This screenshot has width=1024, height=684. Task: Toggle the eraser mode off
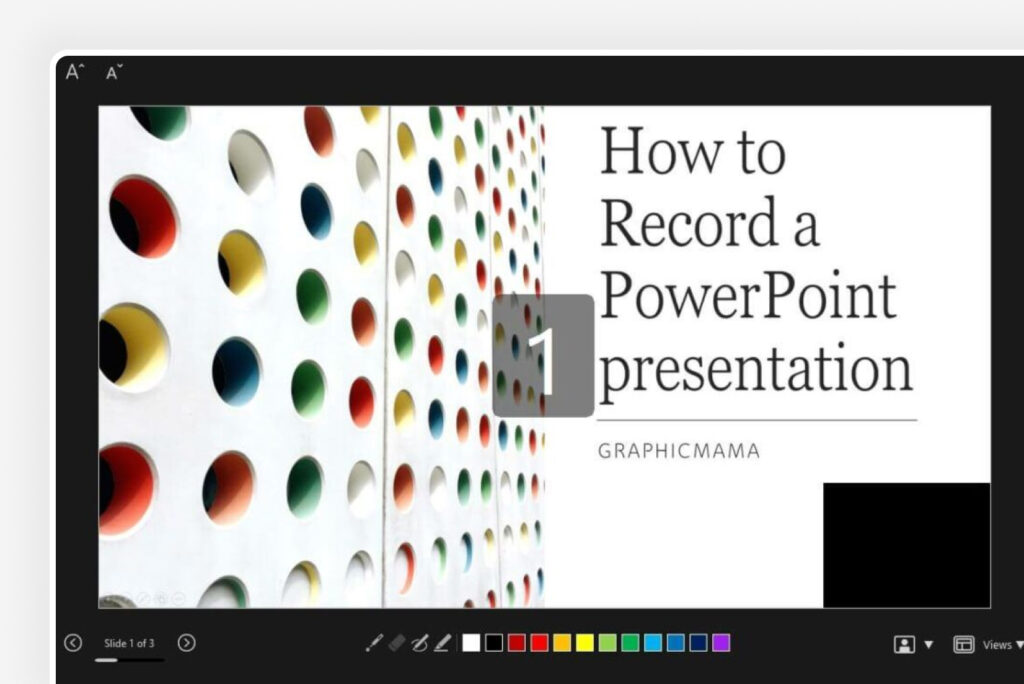click(x=397, y=643)
